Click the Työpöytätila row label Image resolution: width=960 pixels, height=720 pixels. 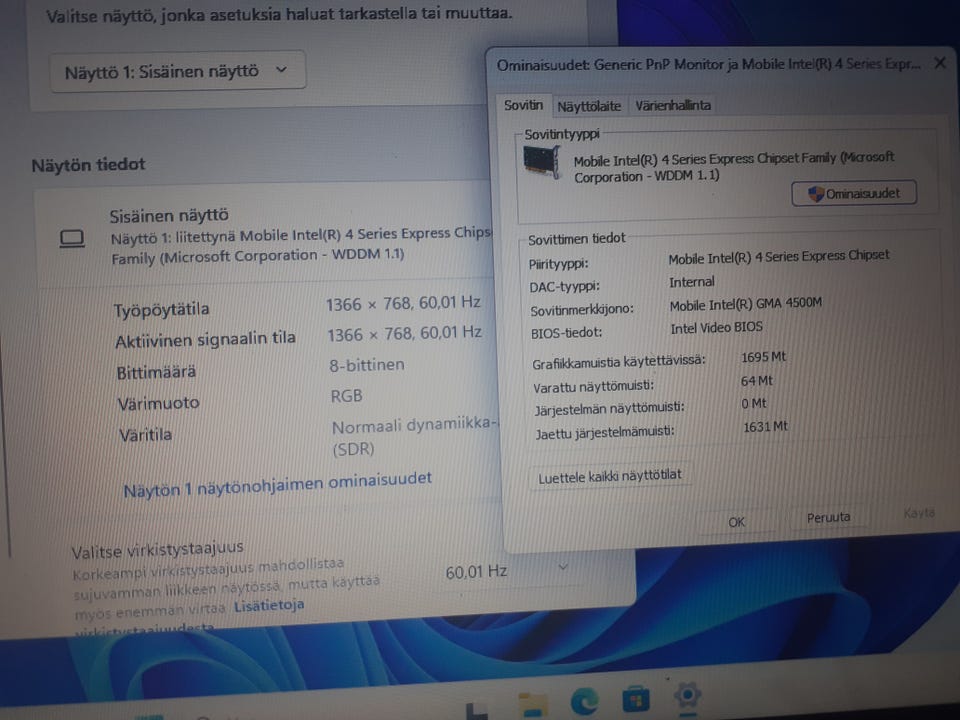tap(161, 310)
